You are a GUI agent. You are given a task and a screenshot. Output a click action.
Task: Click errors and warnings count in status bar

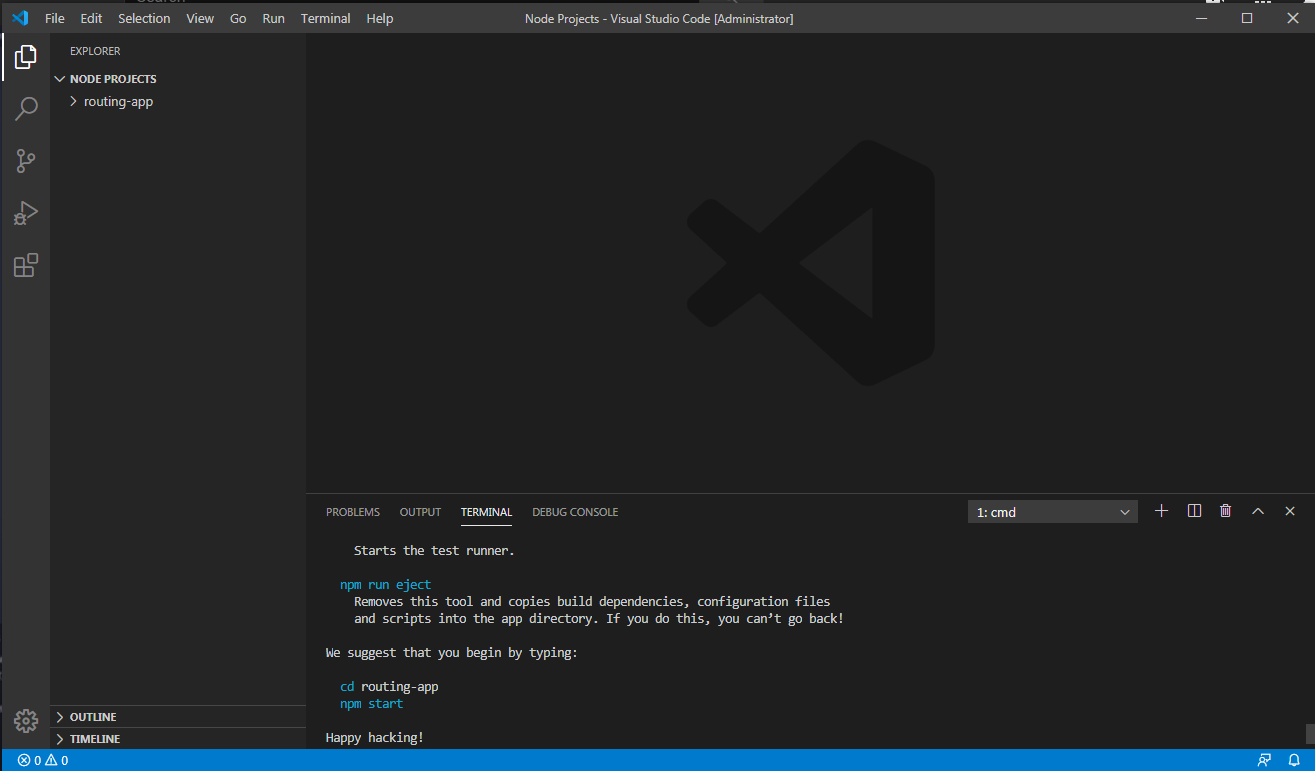(43, 760)
